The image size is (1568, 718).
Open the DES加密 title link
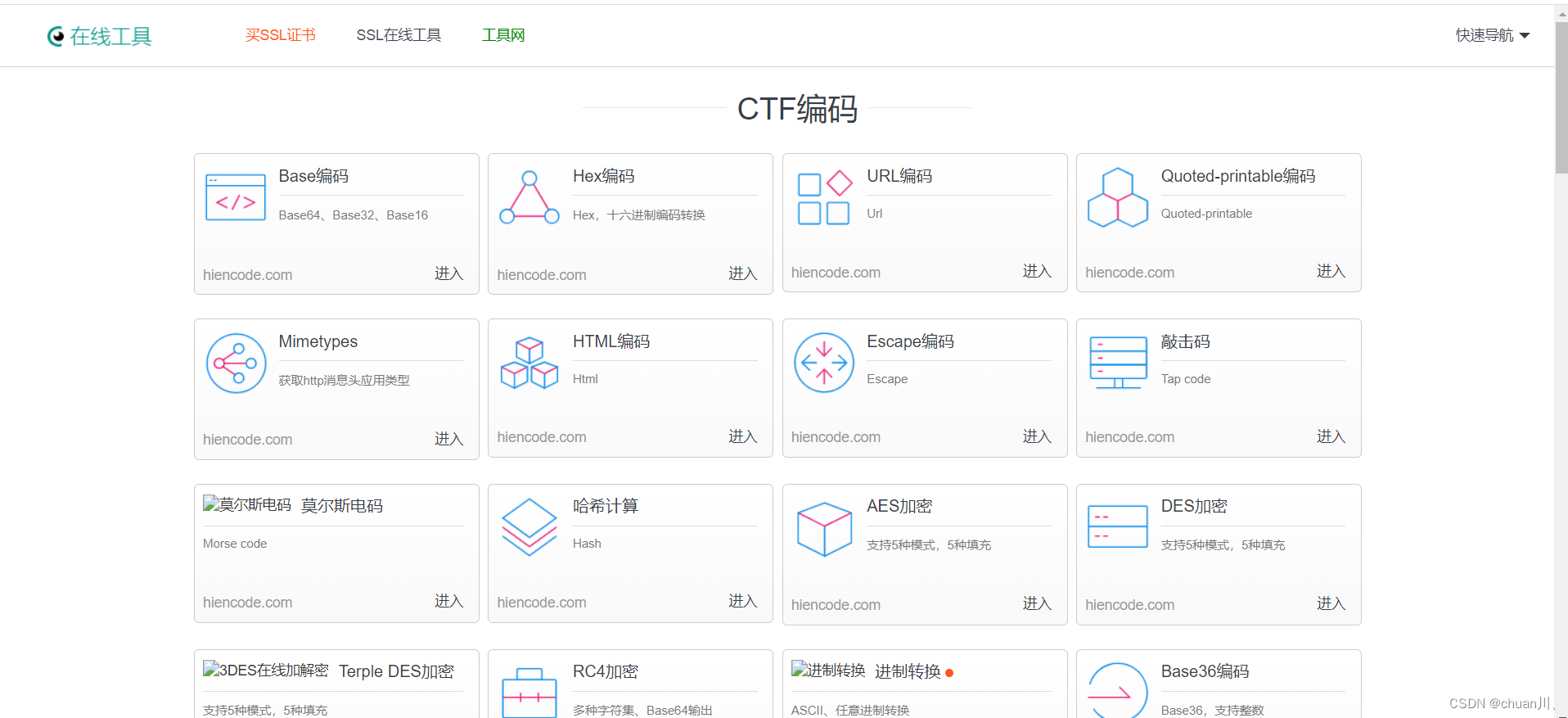click(x=1194, y=506)
